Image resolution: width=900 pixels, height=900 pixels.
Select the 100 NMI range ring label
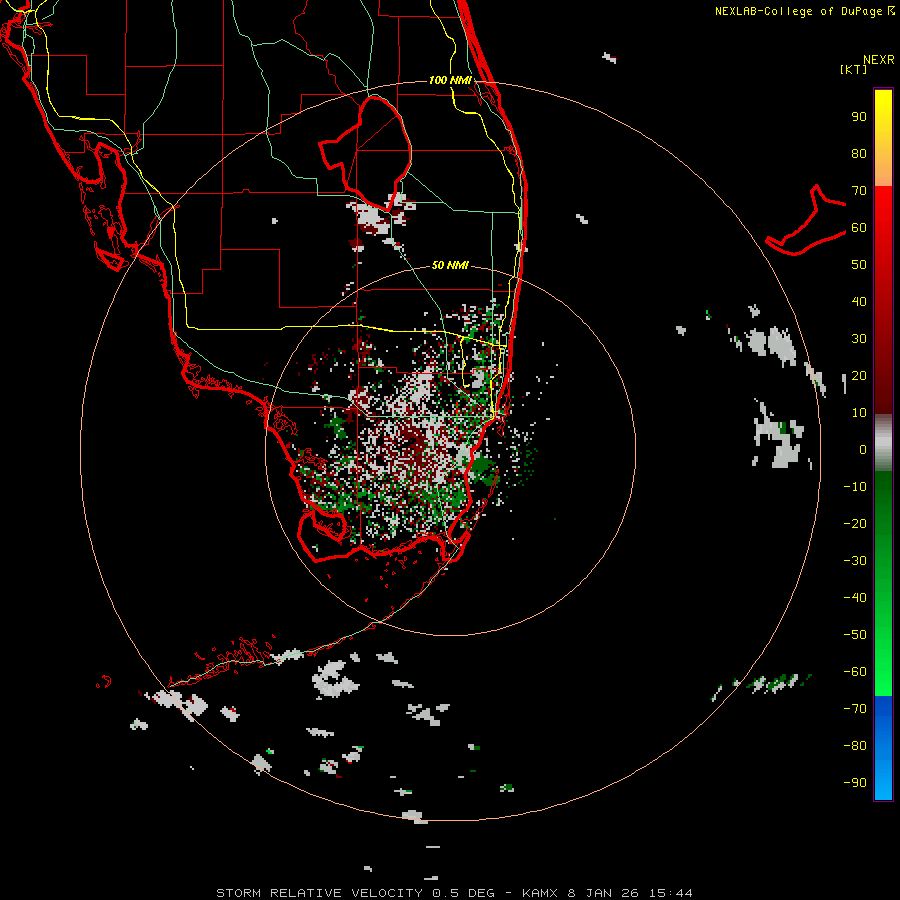(x=451, y=80)
